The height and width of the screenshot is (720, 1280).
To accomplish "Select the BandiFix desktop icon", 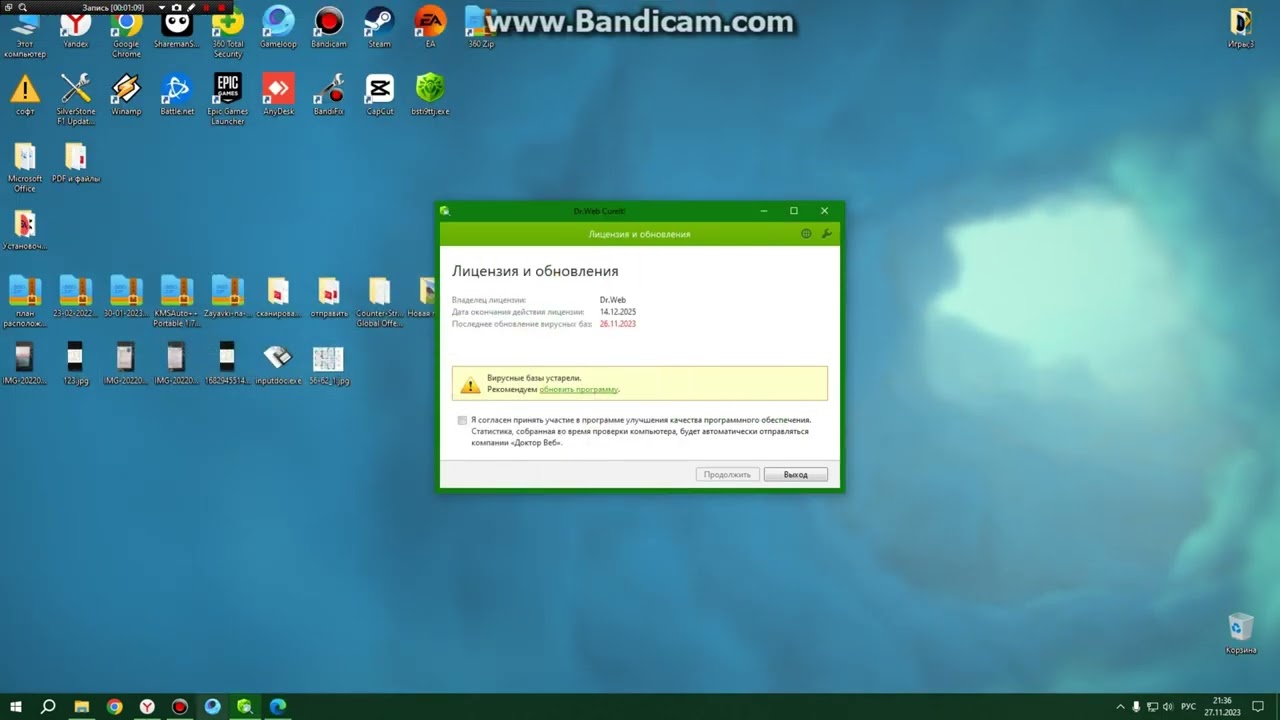I will coord(329,94).
